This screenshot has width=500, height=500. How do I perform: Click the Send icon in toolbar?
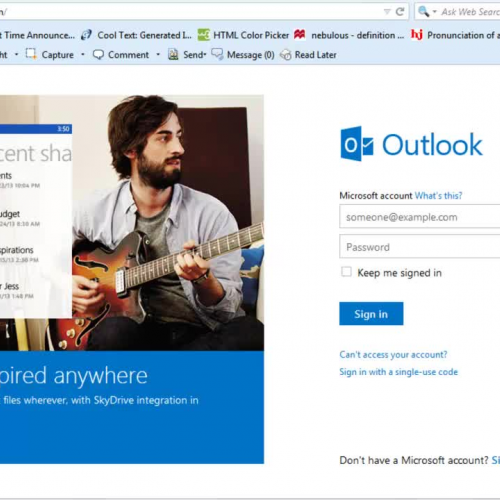pos(173,54)
